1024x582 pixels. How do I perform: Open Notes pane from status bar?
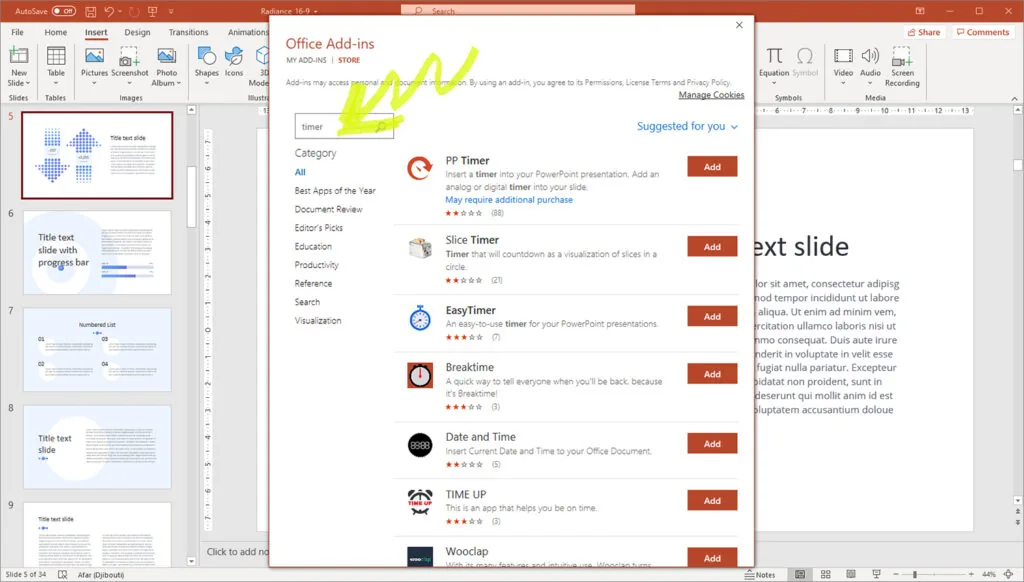tap(760, 575)
